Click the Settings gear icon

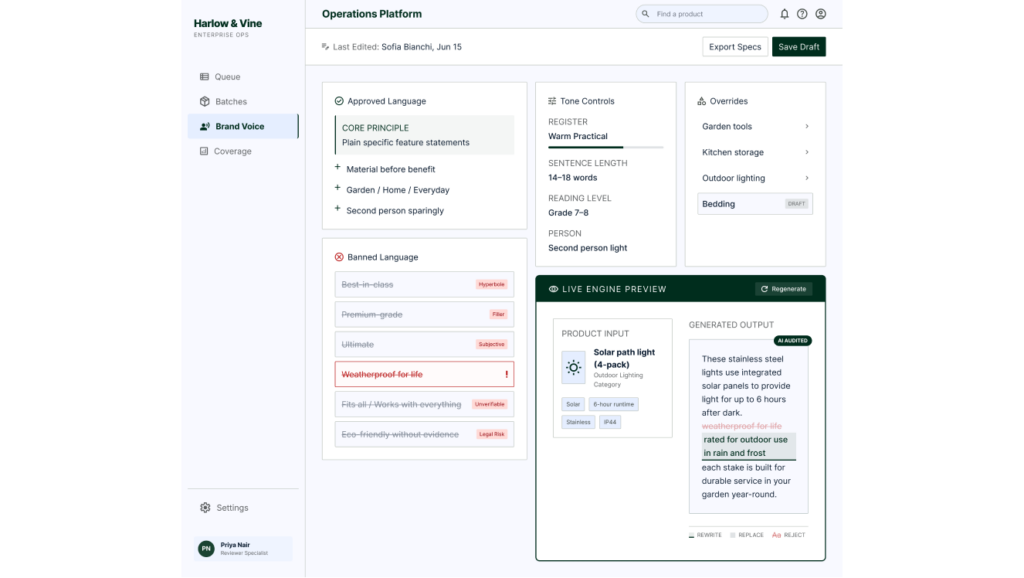tap(205, 507)
